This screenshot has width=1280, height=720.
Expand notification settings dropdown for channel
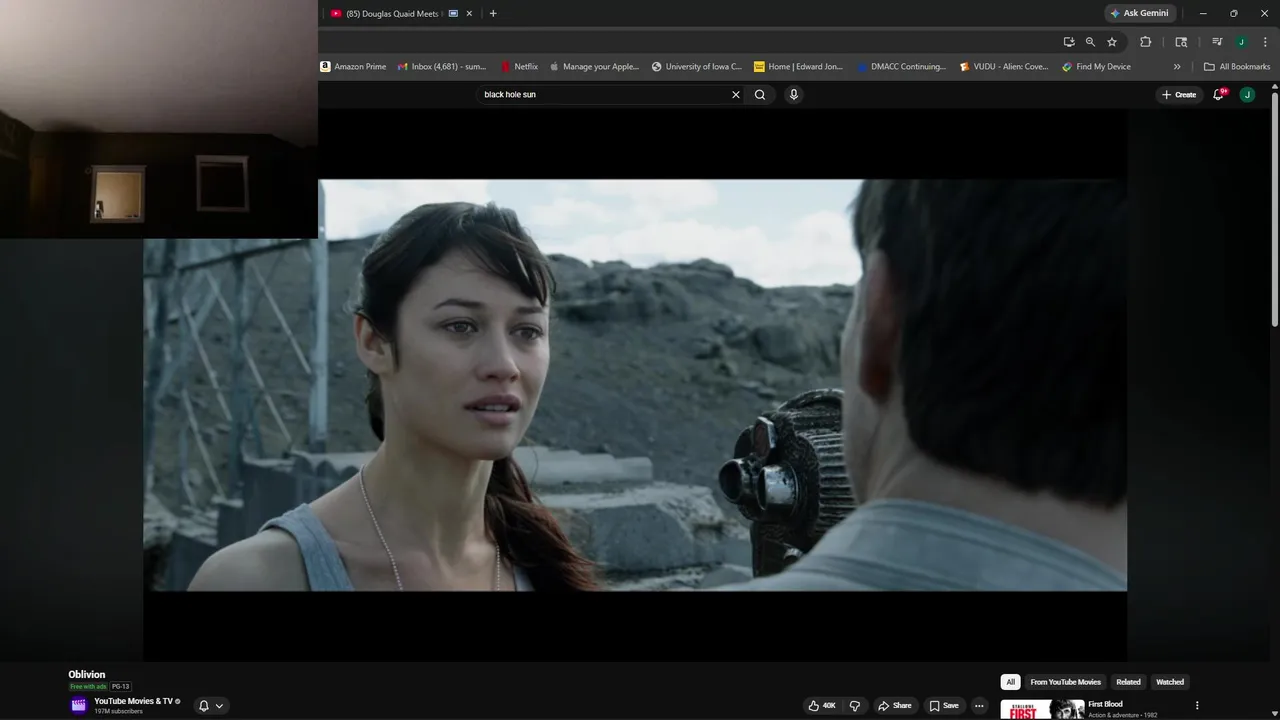click(x=219, y=706)
